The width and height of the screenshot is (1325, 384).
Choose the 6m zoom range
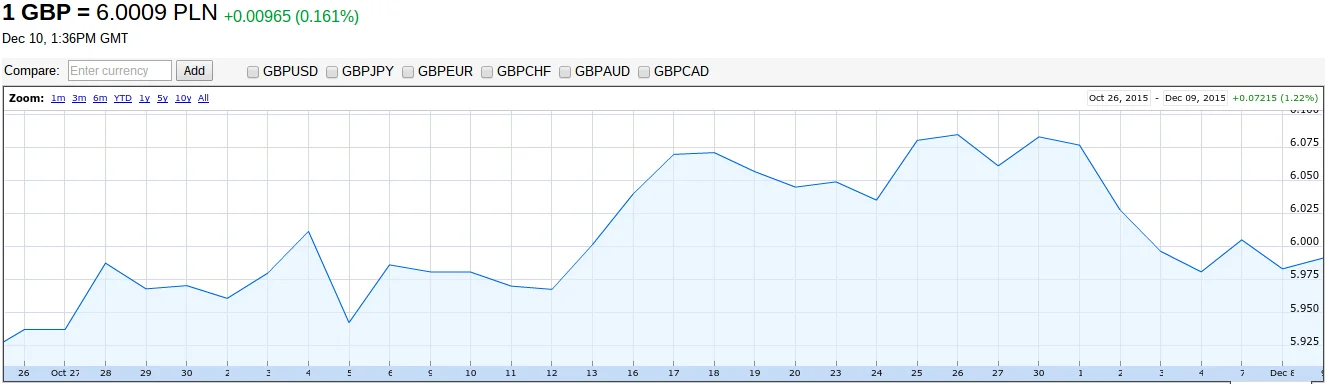pos(100,99)
